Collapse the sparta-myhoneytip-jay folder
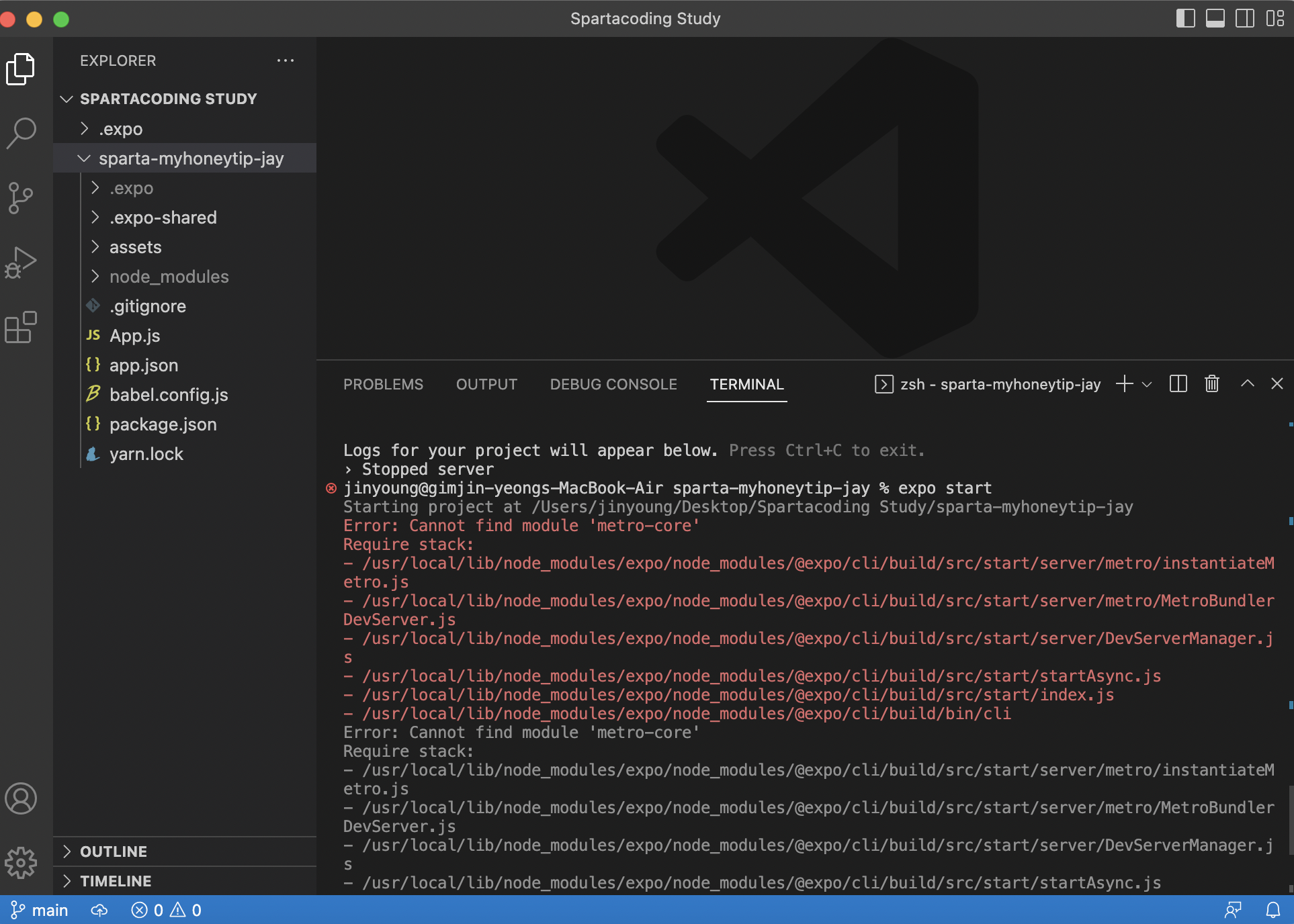 tap(185, 158)
